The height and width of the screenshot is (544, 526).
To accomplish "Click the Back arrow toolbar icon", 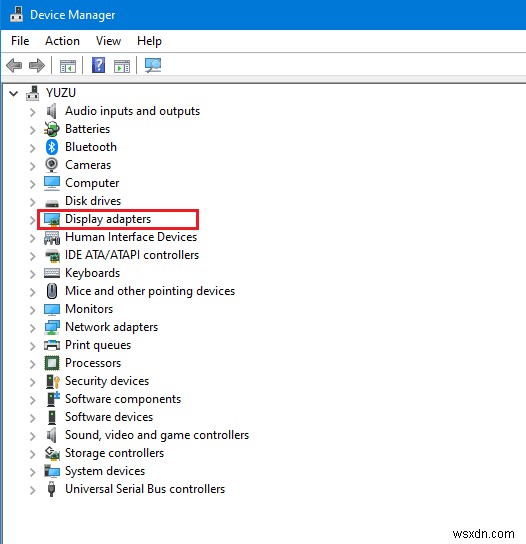I will (14, 65).
